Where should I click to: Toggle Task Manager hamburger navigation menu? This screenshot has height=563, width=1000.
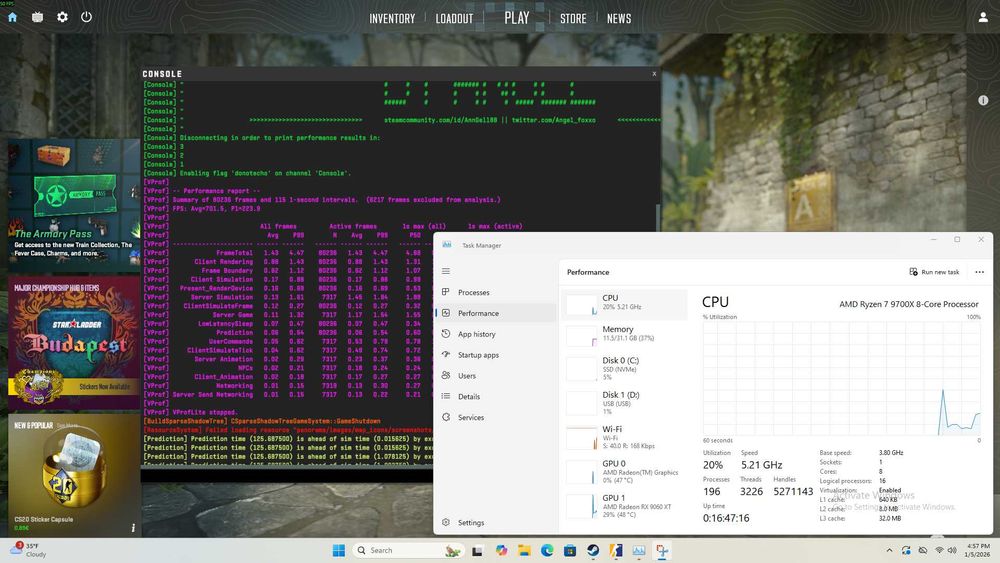click(x=446, y=271)
